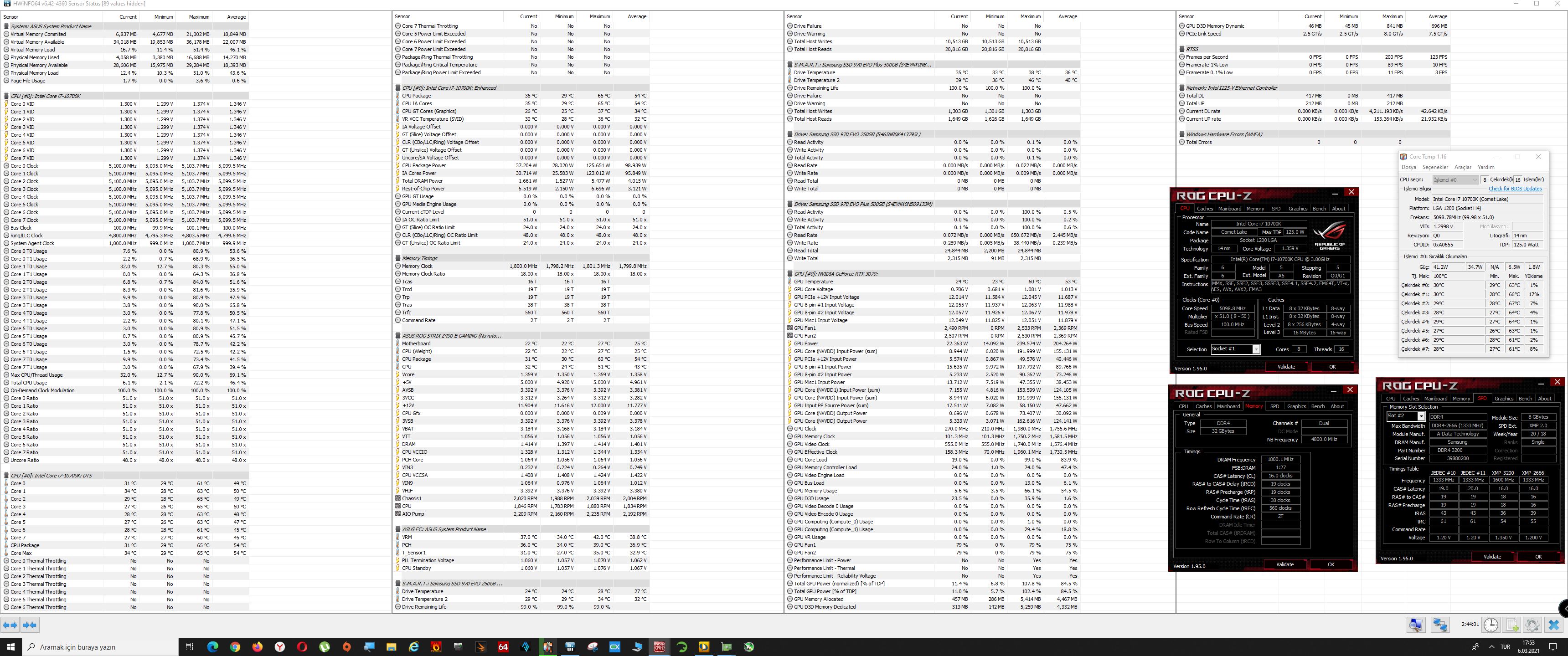The height and width of the screenshot is (656, 1568).
Task: Click the blue X icon in HWiNFO's toolbar
Action: coord(1553,625)
